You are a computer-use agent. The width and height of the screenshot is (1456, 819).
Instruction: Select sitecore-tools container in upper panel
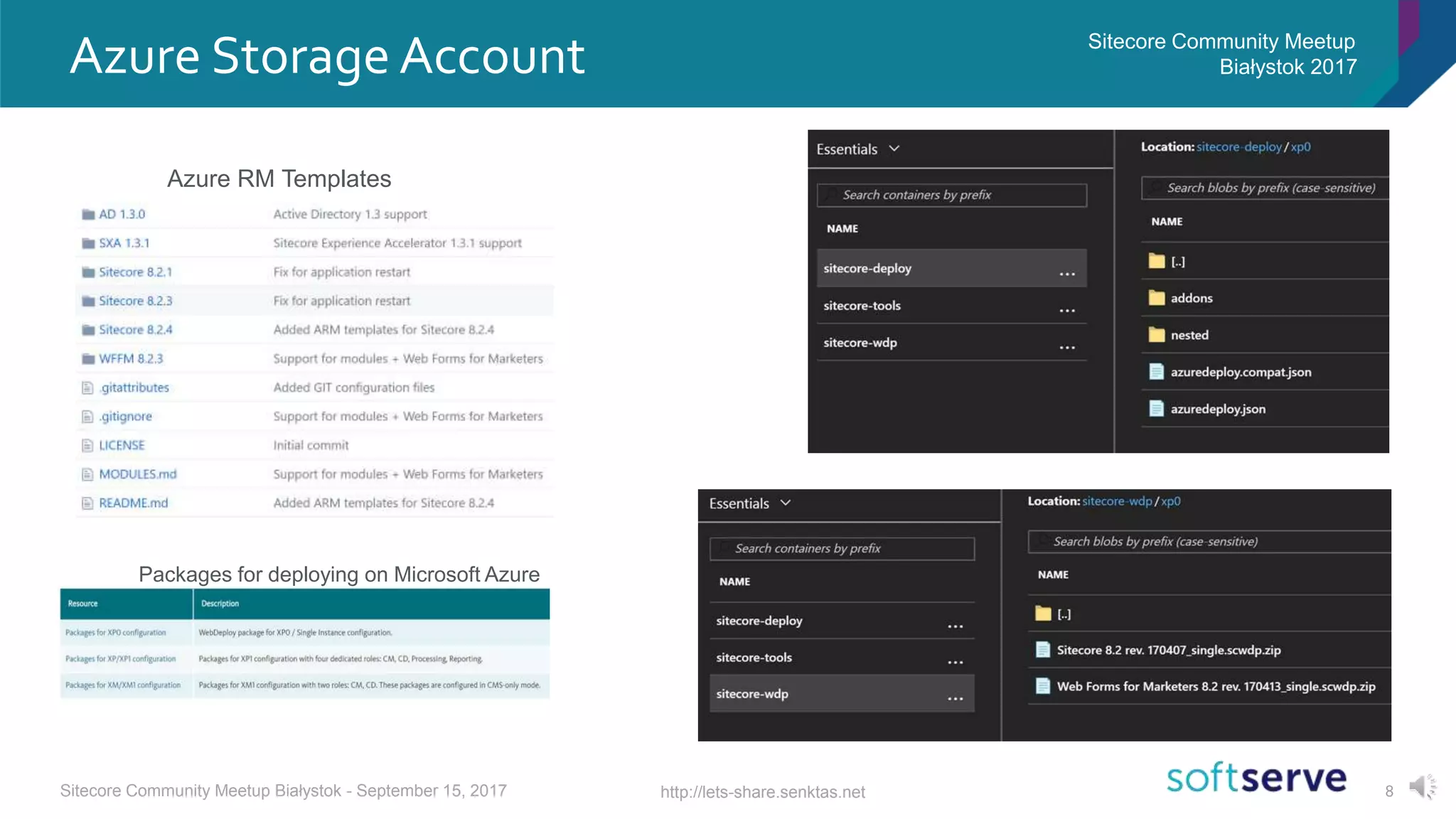pyautogui.click(x=952, y=306)
